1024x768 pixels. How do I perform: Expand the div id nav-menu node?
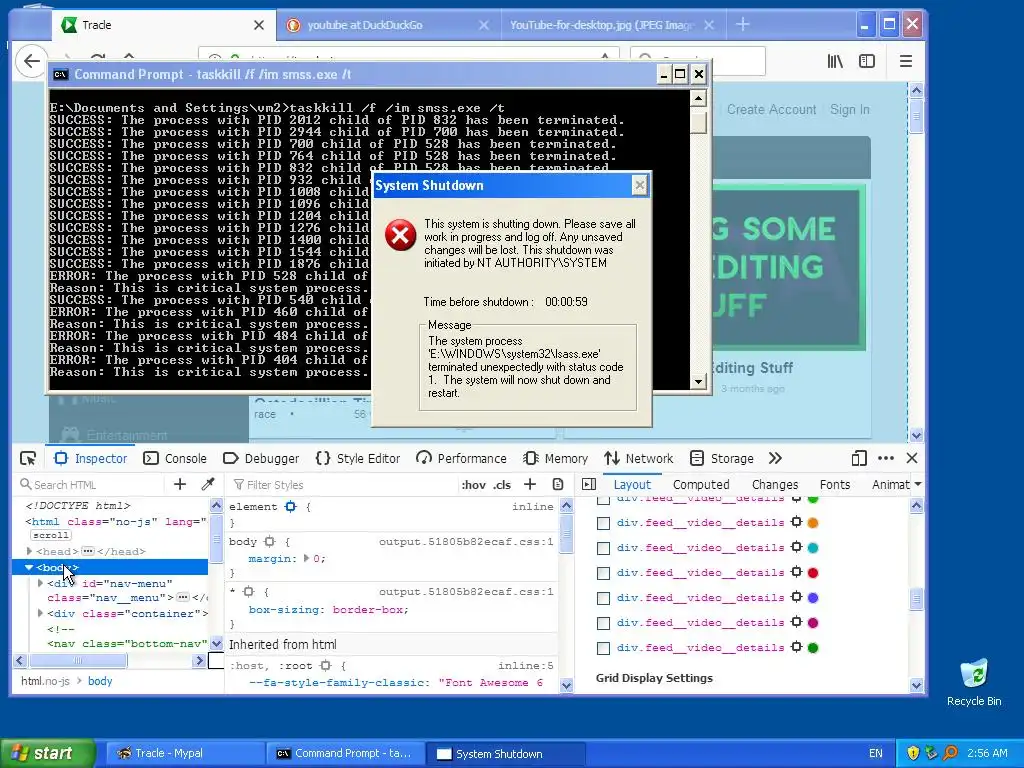point(40,583)
